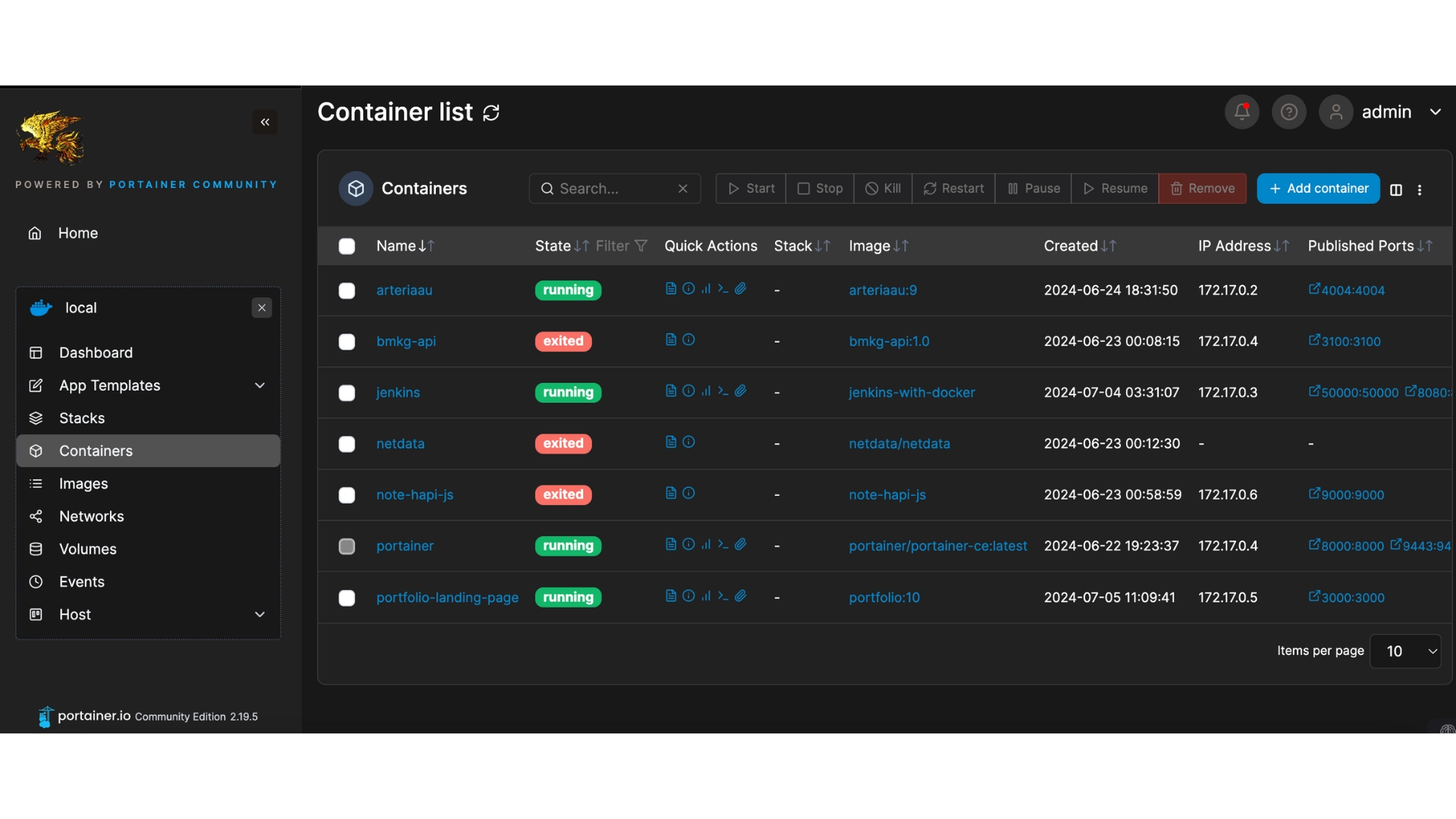Open inspect icon for bmkg-api container
Screen dimensions: 1456x819
689,340
